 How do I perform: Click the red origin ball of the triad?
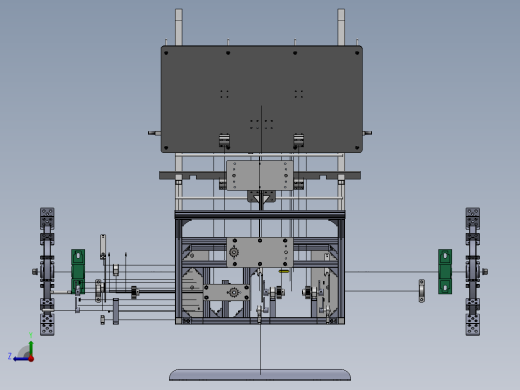[31, 359]
